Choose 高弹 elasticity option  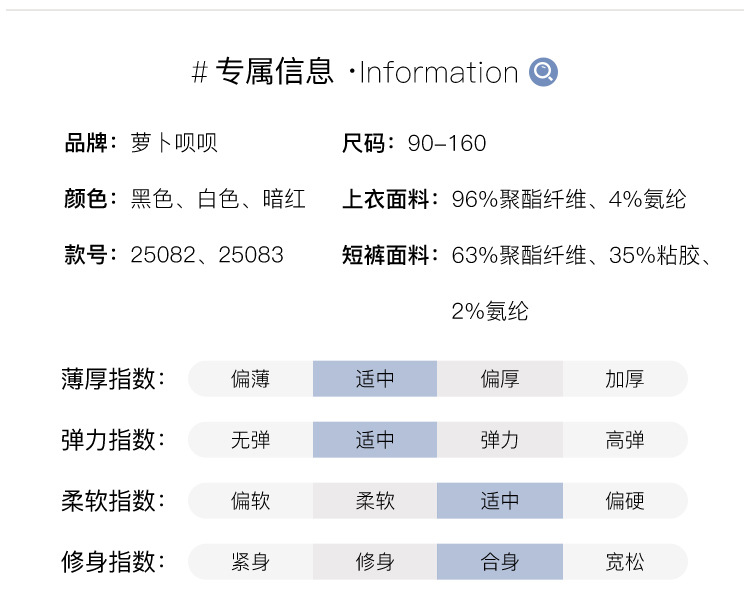[x=625, y=440]
